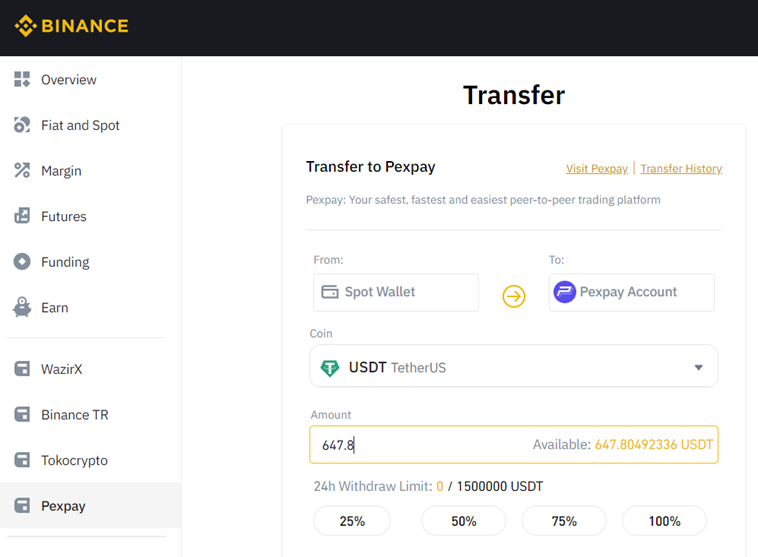
Task: Set amount with the 100% button
Action: tap(664, 521)
